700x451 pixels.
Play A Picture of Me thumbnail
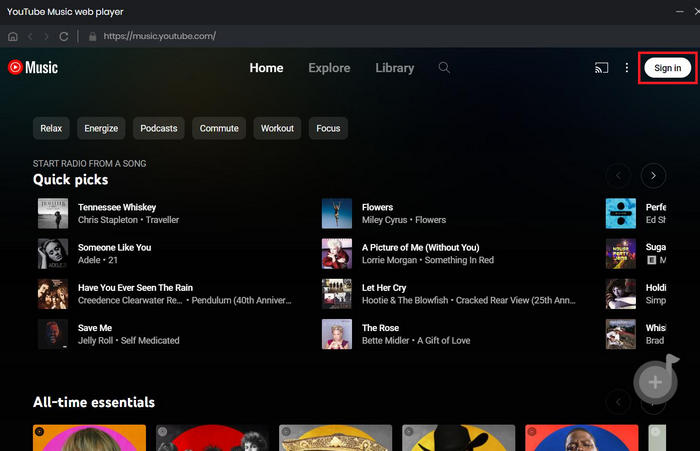[x=337, y=254]
